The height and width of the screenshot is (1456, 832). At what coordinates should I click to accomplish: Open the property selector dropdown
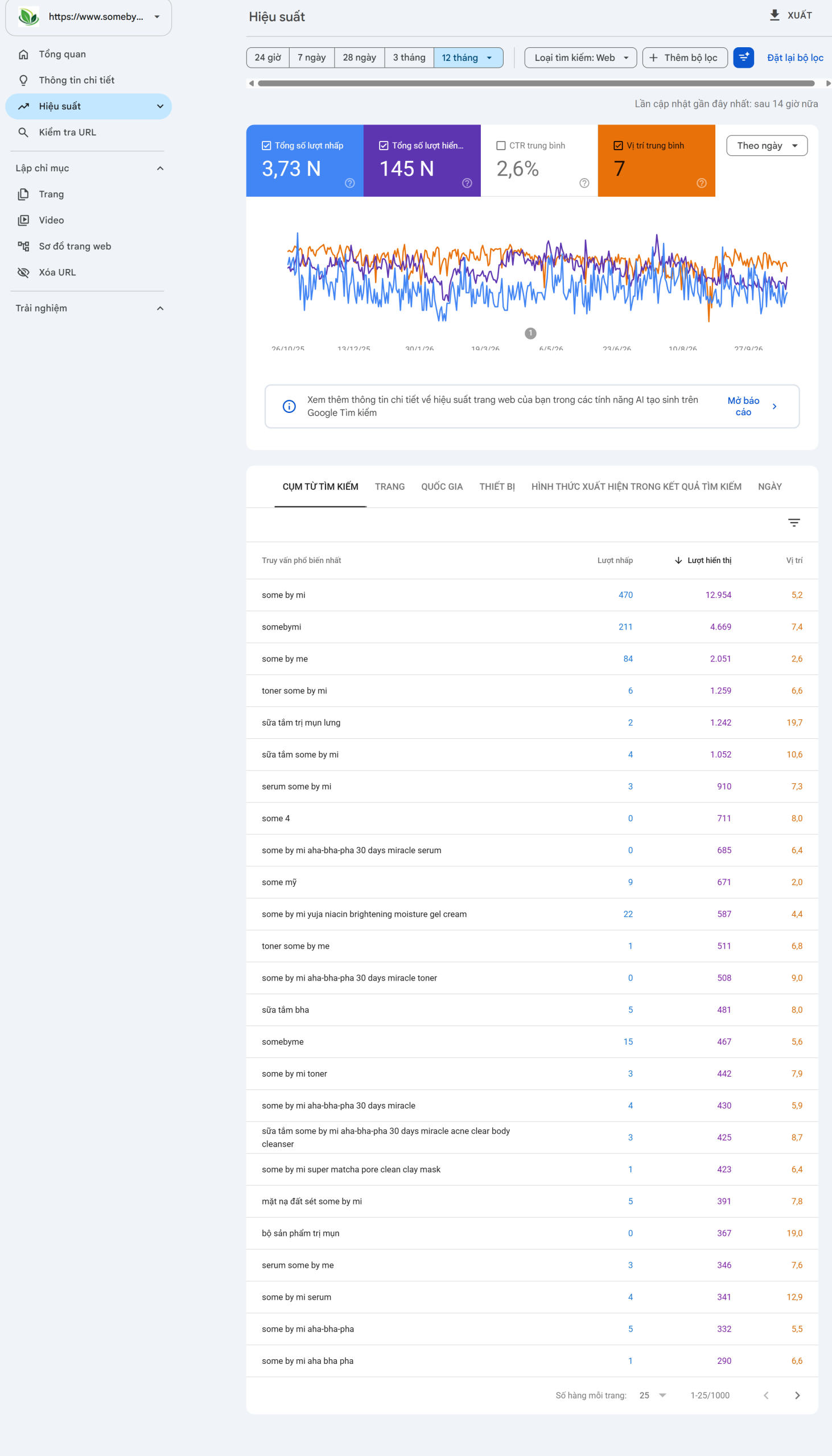point(89,16)
